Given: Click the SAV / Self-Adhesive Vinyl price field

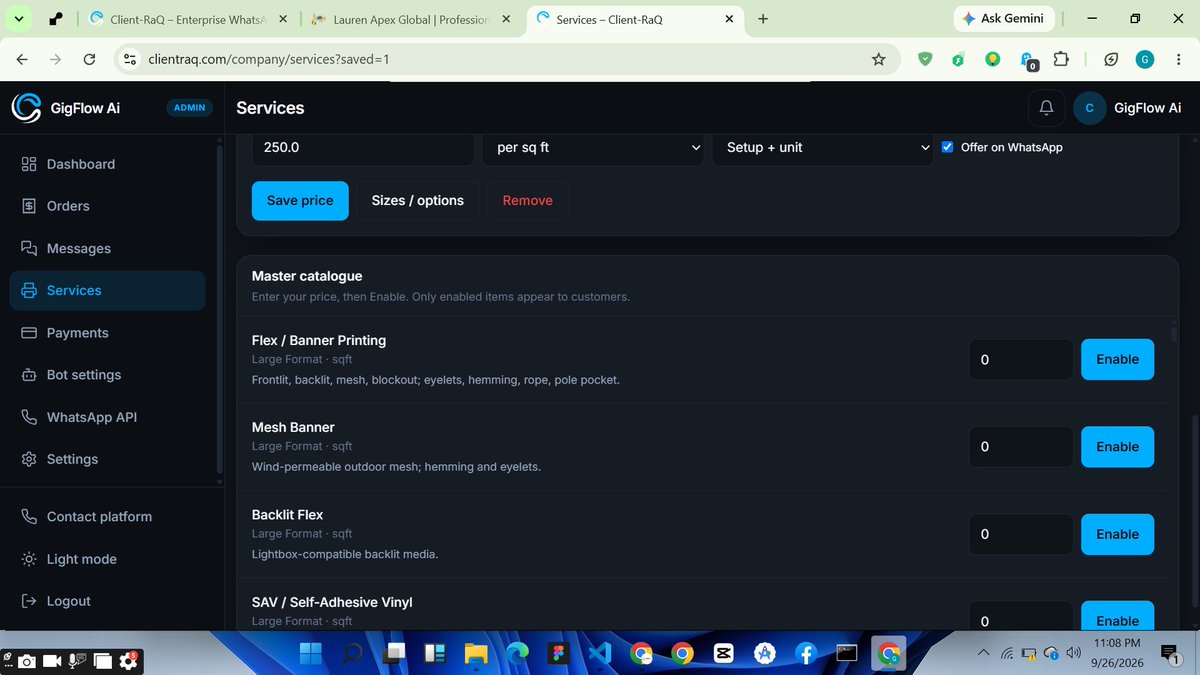Looking at the screenshot, I should click(x=1021, y=617).
